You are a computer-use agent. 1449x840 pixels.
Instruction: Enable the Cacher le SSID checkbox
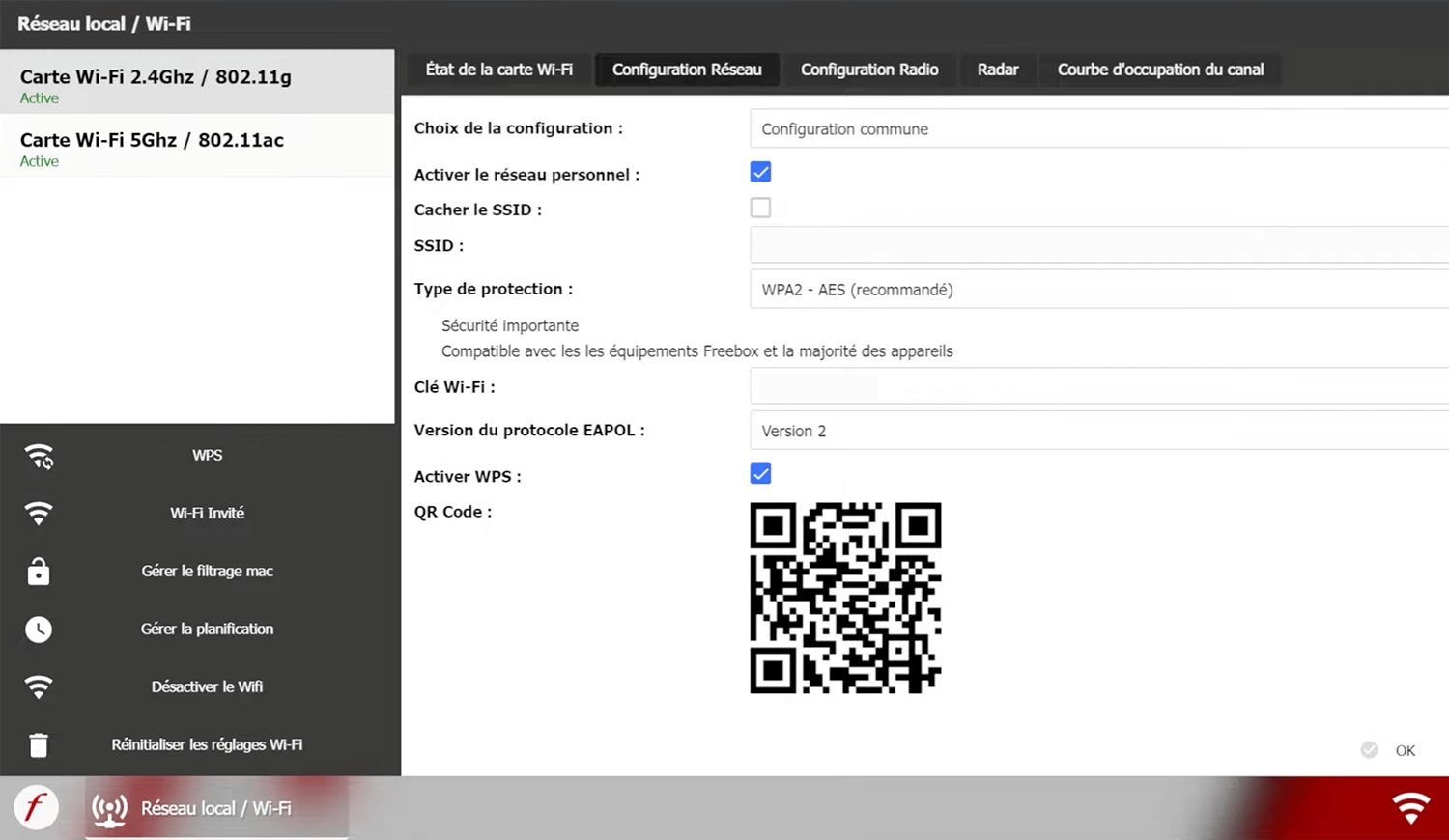(760, 208)
